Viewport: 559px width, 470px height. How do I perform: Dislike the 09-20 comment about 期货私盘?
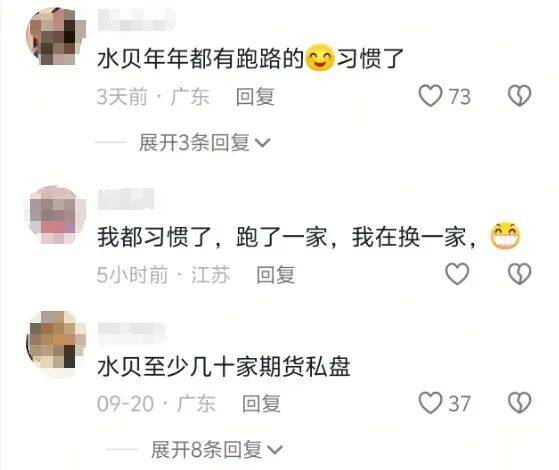[x=519, y=403]
